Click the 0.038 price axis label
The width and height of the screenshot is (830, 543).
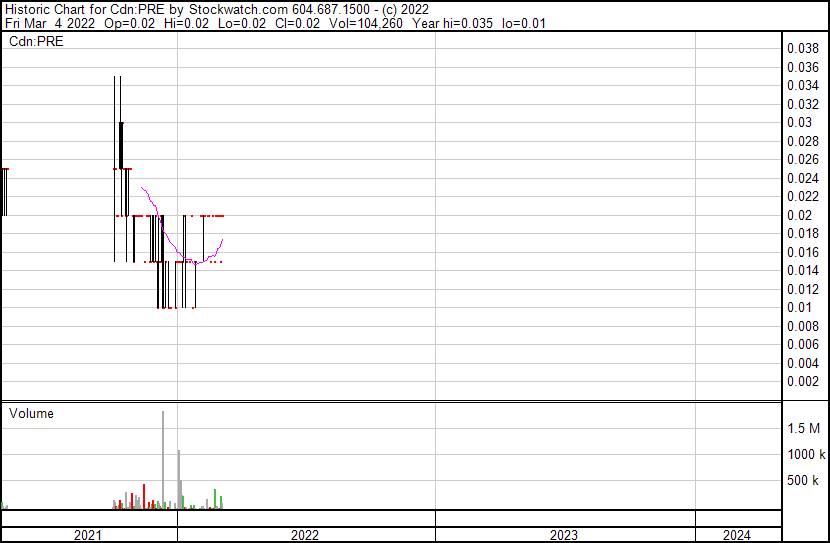pyautogui.click(x=803, y=48)
